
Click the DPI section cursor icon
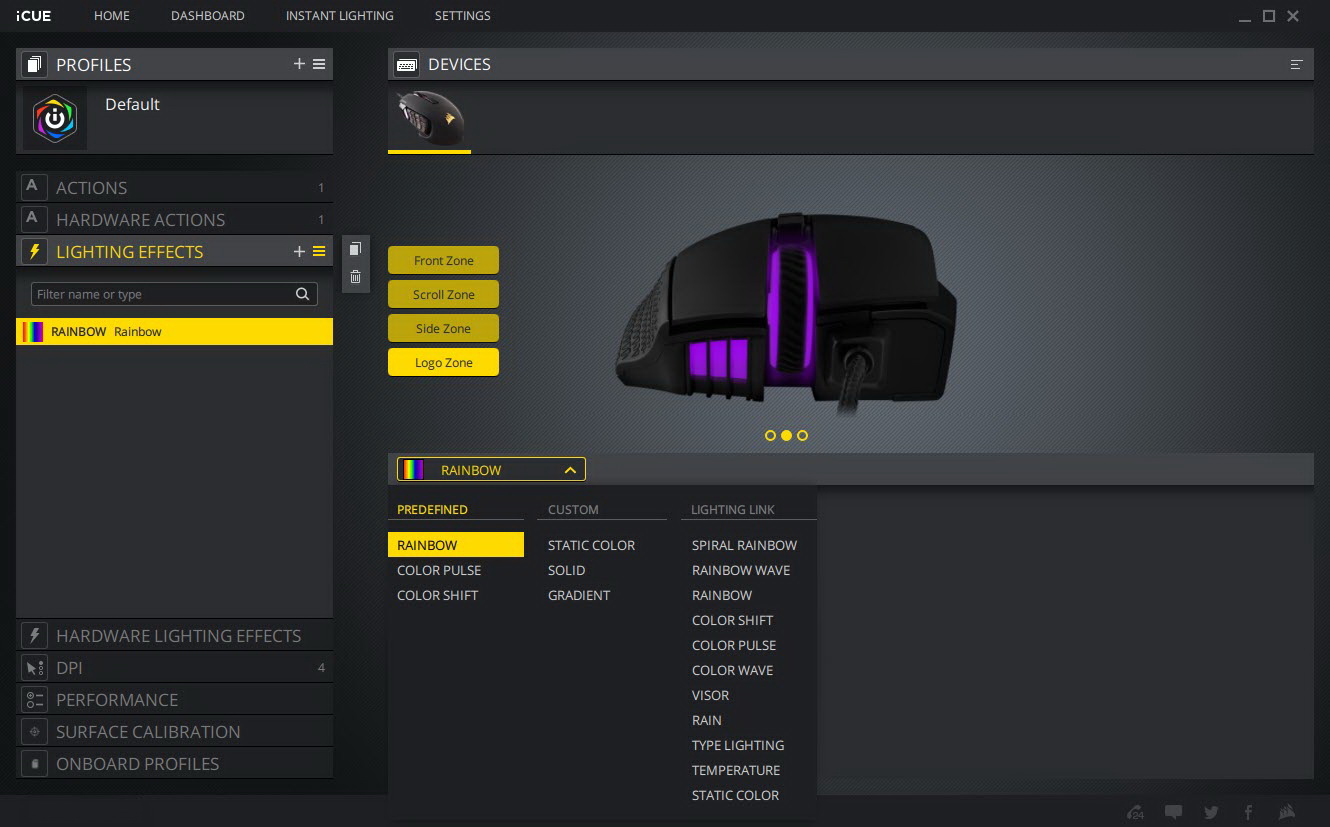(34, 667)
